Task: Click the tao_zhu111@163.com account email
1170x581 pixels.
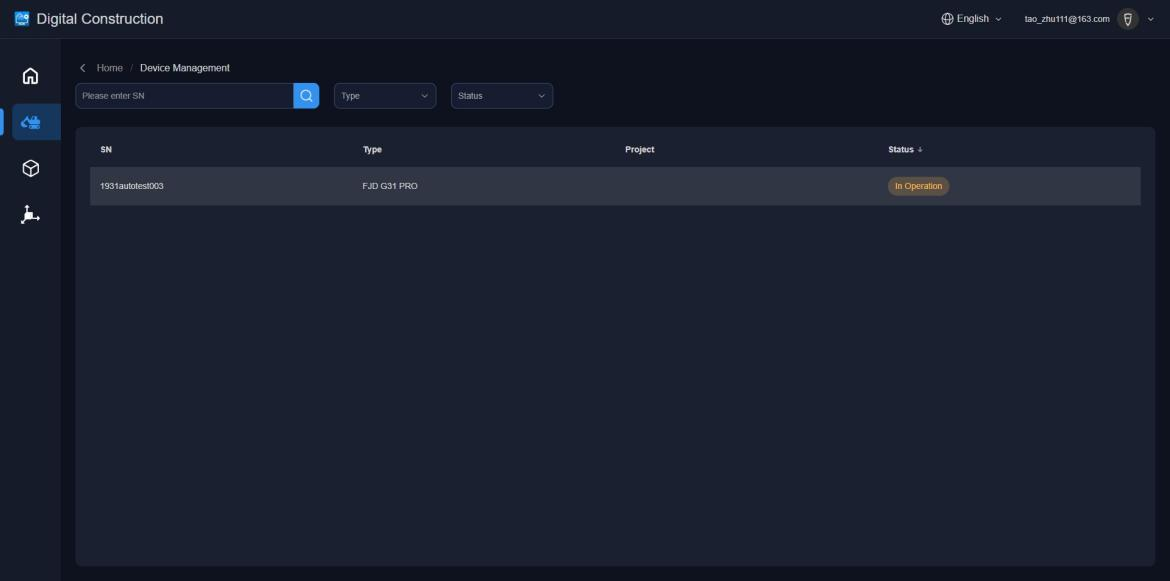Action: [x=1061, y=19]
